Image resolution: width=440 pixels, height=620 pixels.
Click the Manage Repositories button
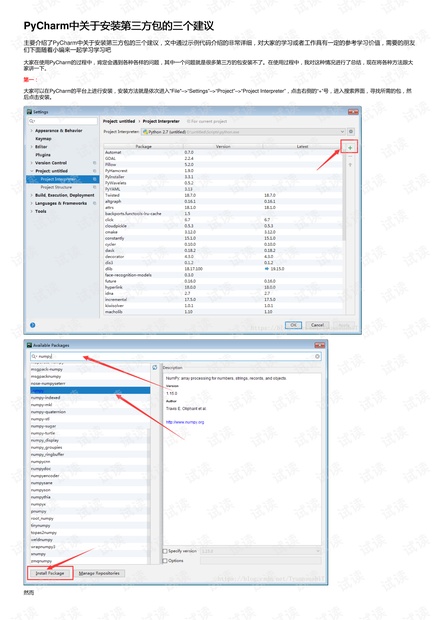coord(99,573)
